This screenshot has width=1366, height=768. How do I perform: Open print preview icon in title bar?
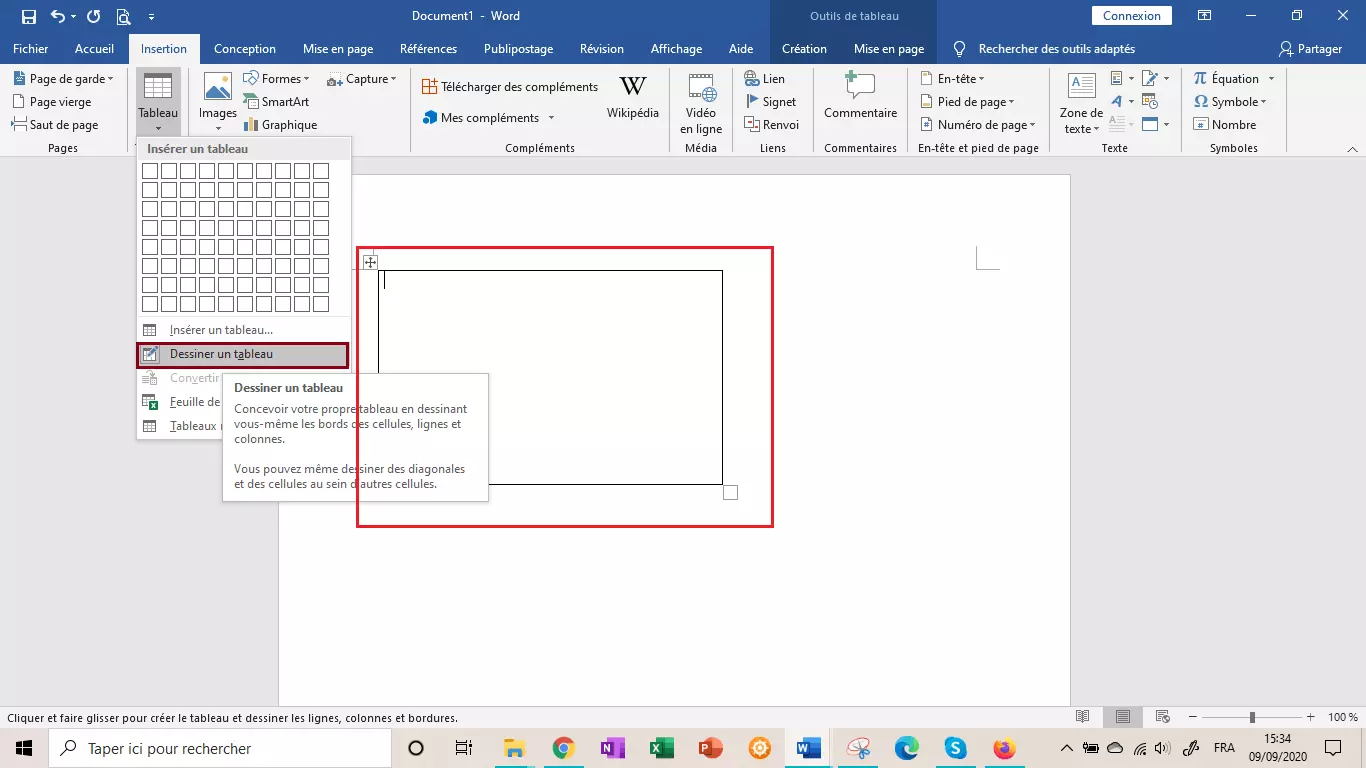tap(123, 16)
